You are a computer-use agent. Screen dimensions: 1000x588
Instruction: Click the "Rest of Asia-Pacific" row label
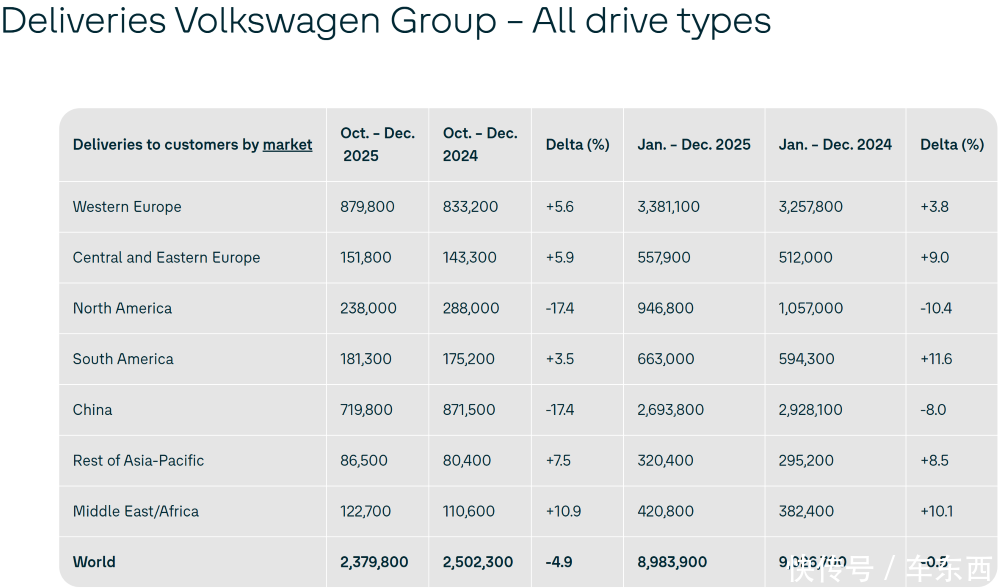[x=138, y=461]
